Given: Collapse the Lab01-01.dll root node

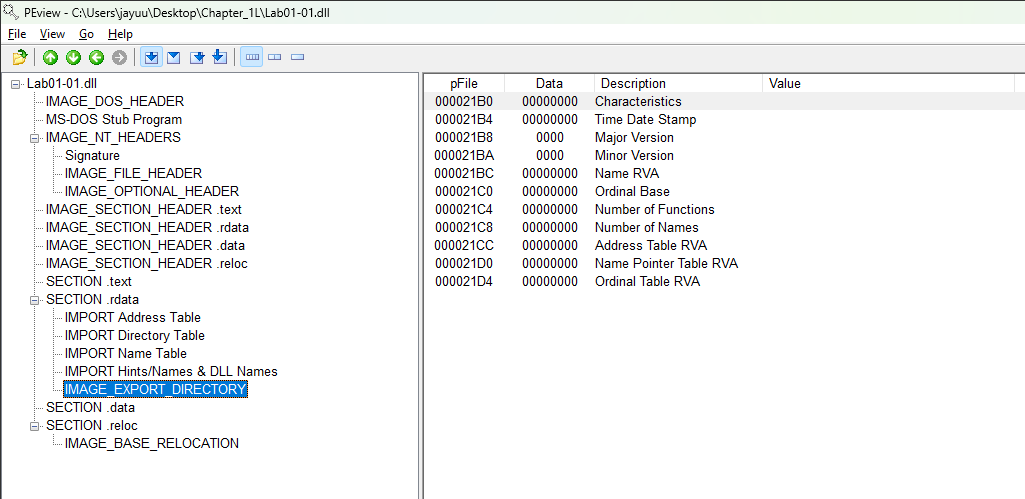Looking at the screenshot, I should click(x=16, y=84).
